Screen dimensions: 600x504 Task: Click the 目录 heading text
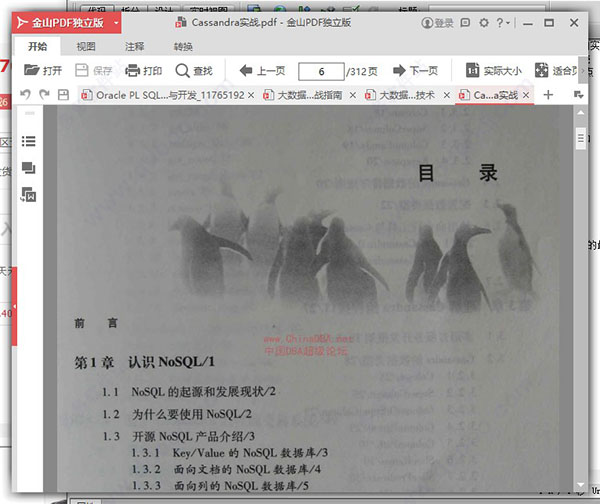click(x=457, y=173)
